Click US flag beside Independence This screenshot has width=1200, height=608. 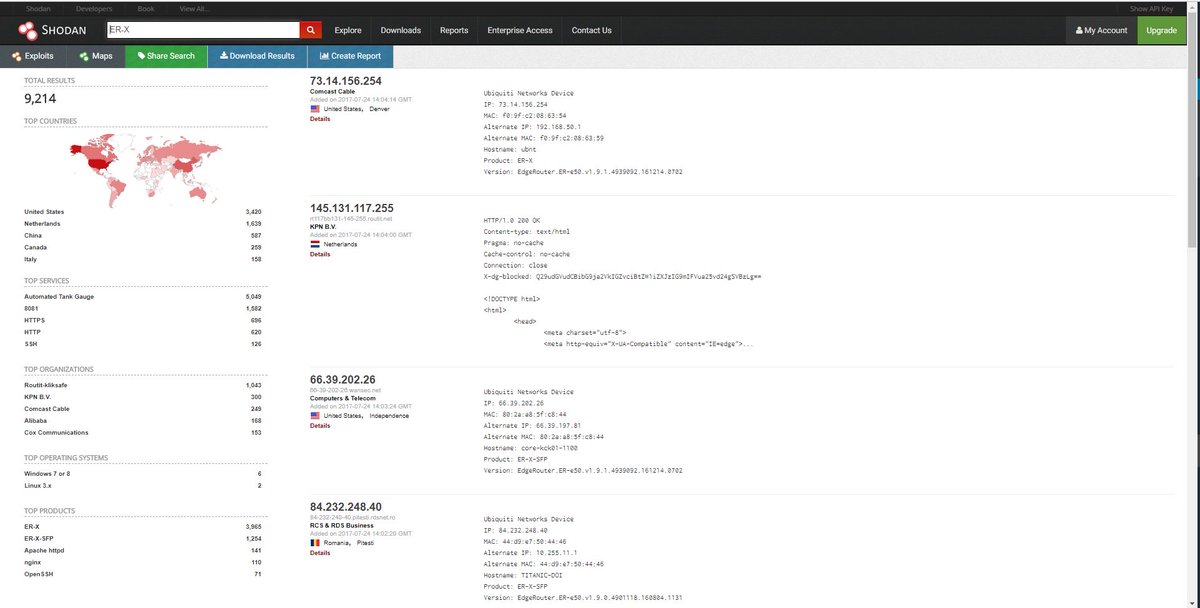[x=315, y=415]
